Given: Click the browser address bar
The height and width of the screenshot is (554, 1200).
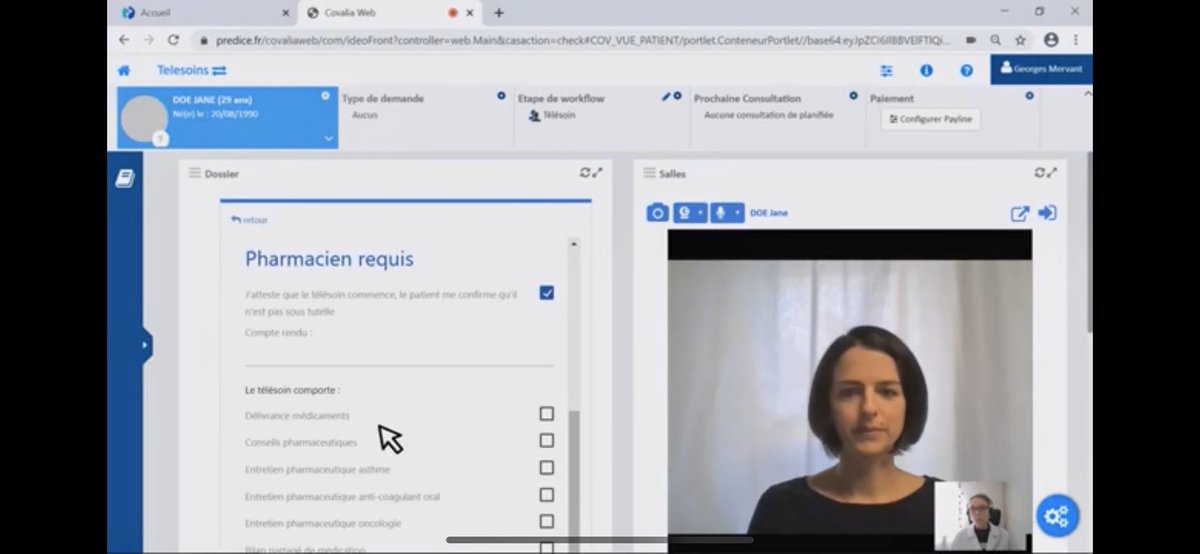Looking at the screenshot, I should (575, 40).
